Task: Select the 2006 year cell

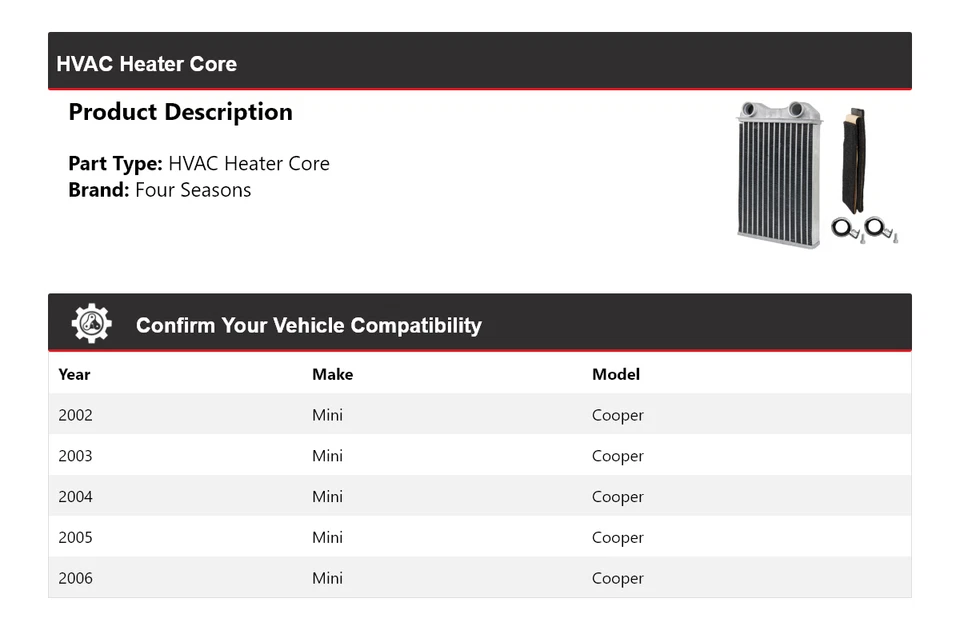Action: [75, 578]
